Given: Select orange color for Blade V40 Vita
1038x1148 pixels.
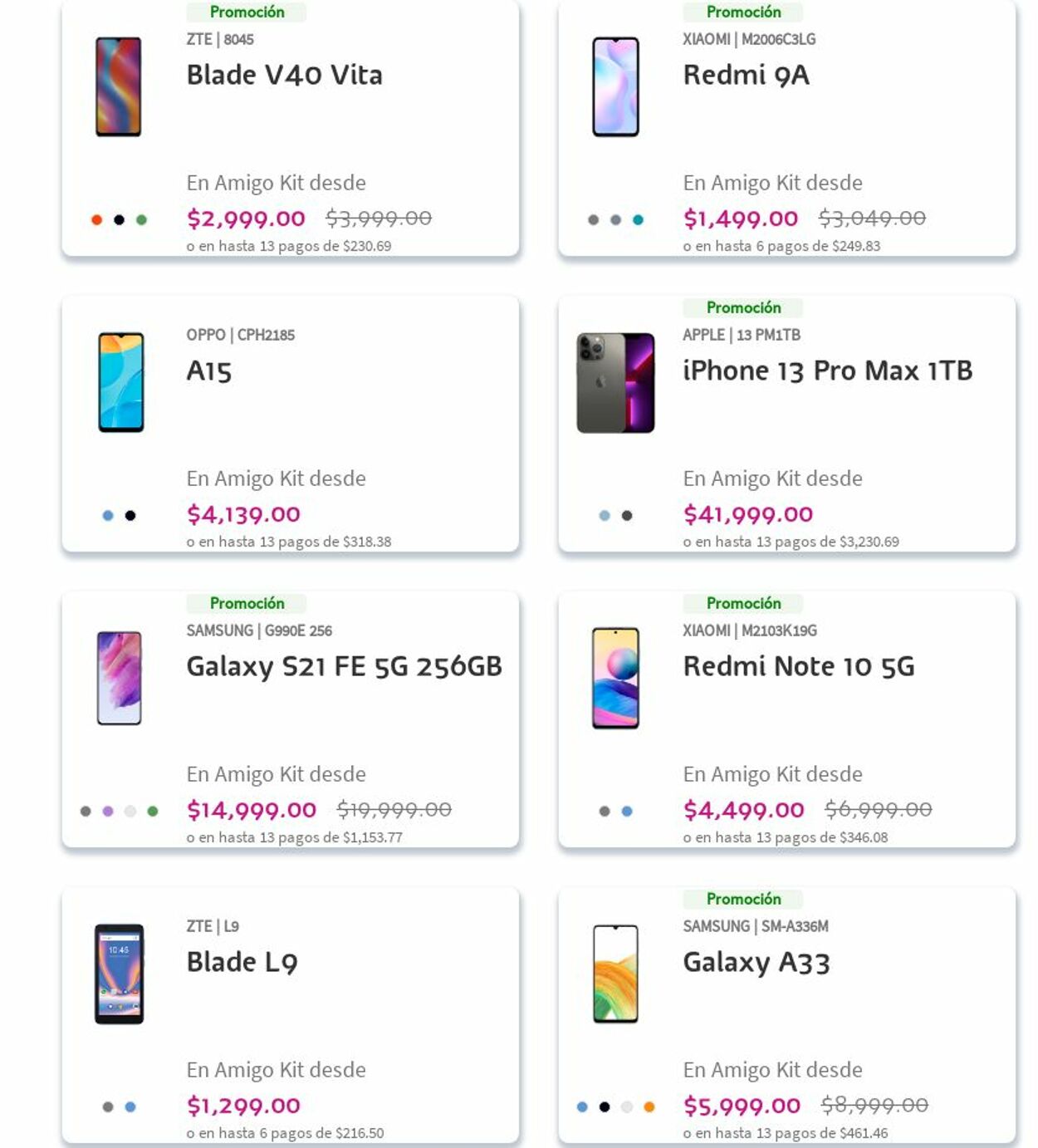Looking at the screenshot, I should (x=96, y=220).
